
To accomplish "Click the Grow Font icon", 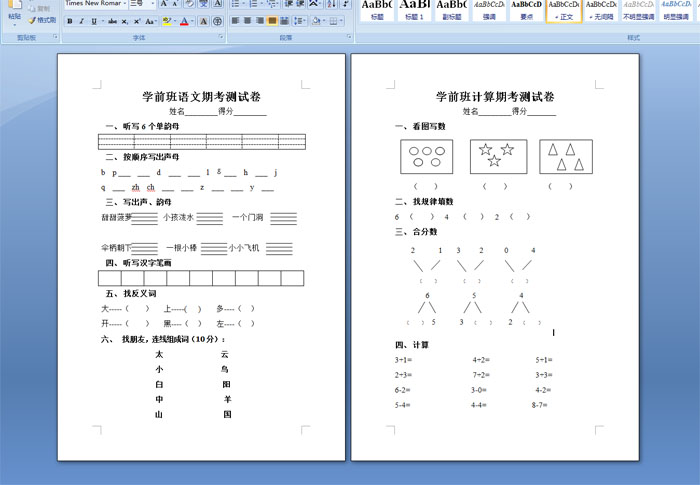I will 163,4.
